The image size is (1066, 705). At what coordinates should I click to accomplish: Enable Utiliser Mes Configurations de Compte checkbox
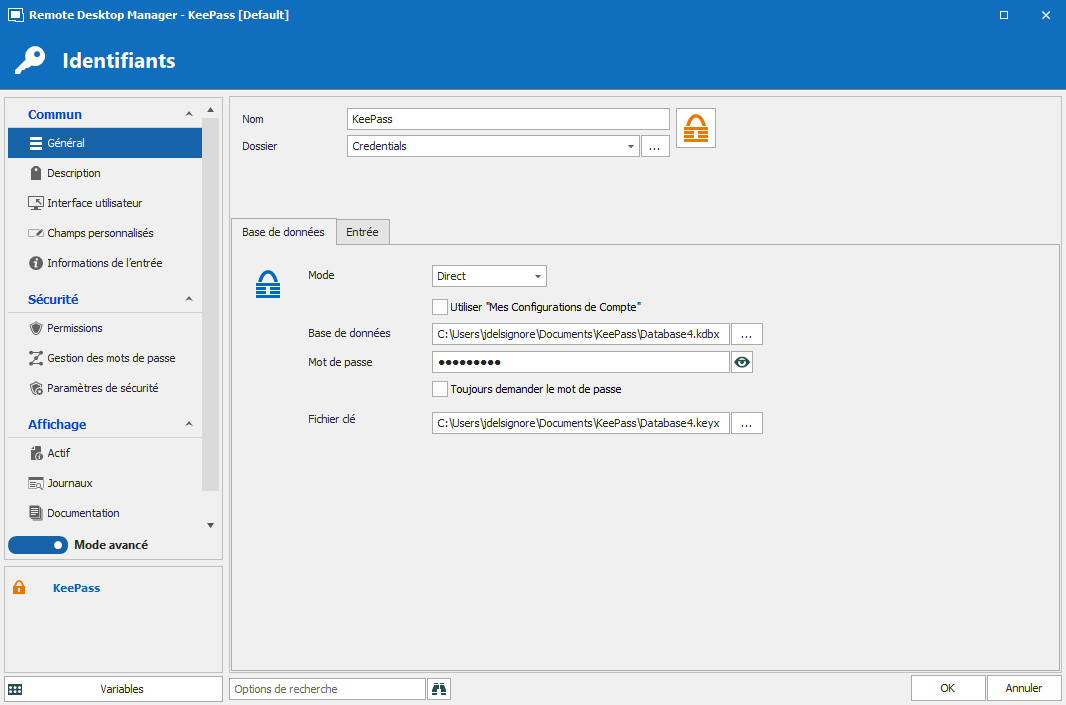[x=440, y=307]
